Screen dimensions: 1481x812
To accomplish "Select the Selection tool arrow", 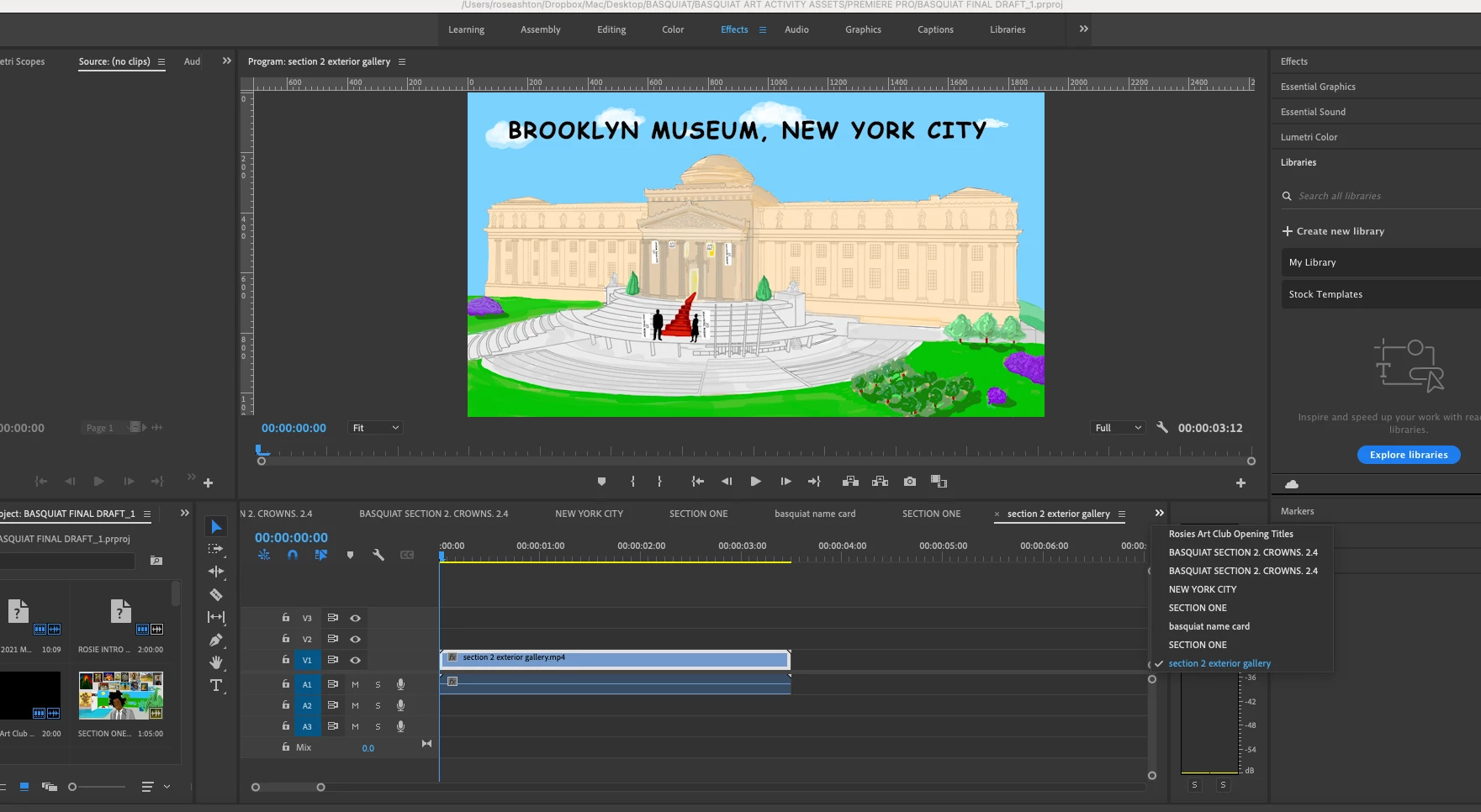I will coord(216,527).
